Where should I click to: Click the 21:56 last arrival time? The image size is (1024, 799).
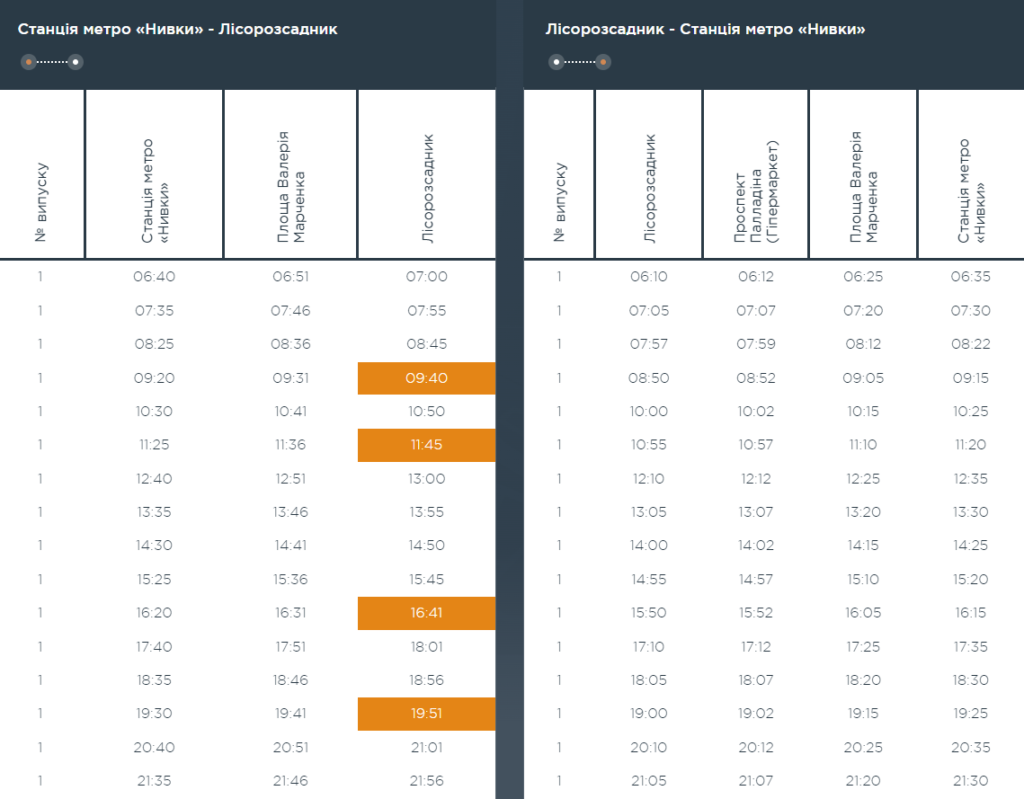427,781
